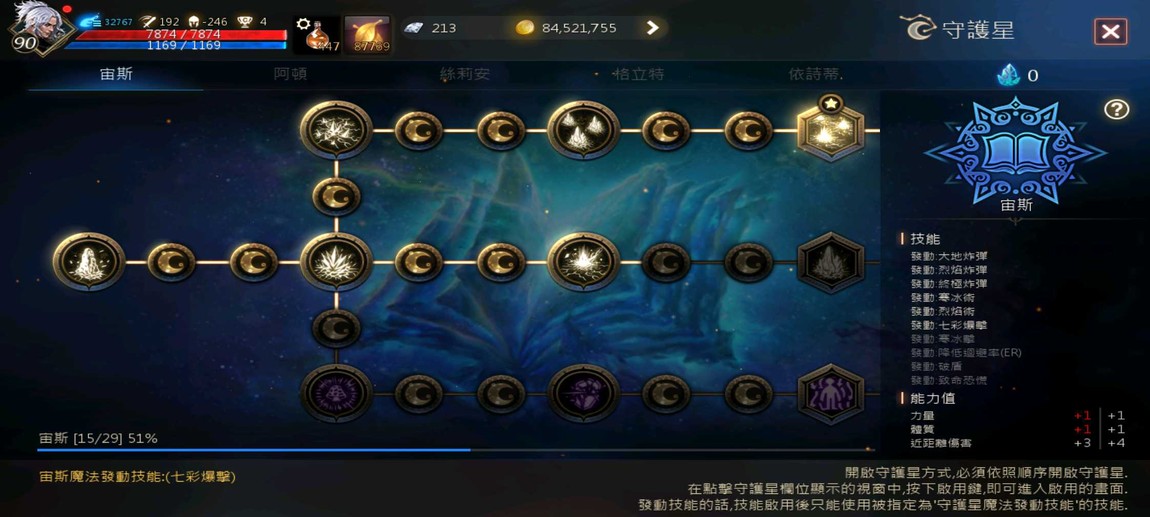
Task: Open the question mark help icon
Action: pos(1116,109)
